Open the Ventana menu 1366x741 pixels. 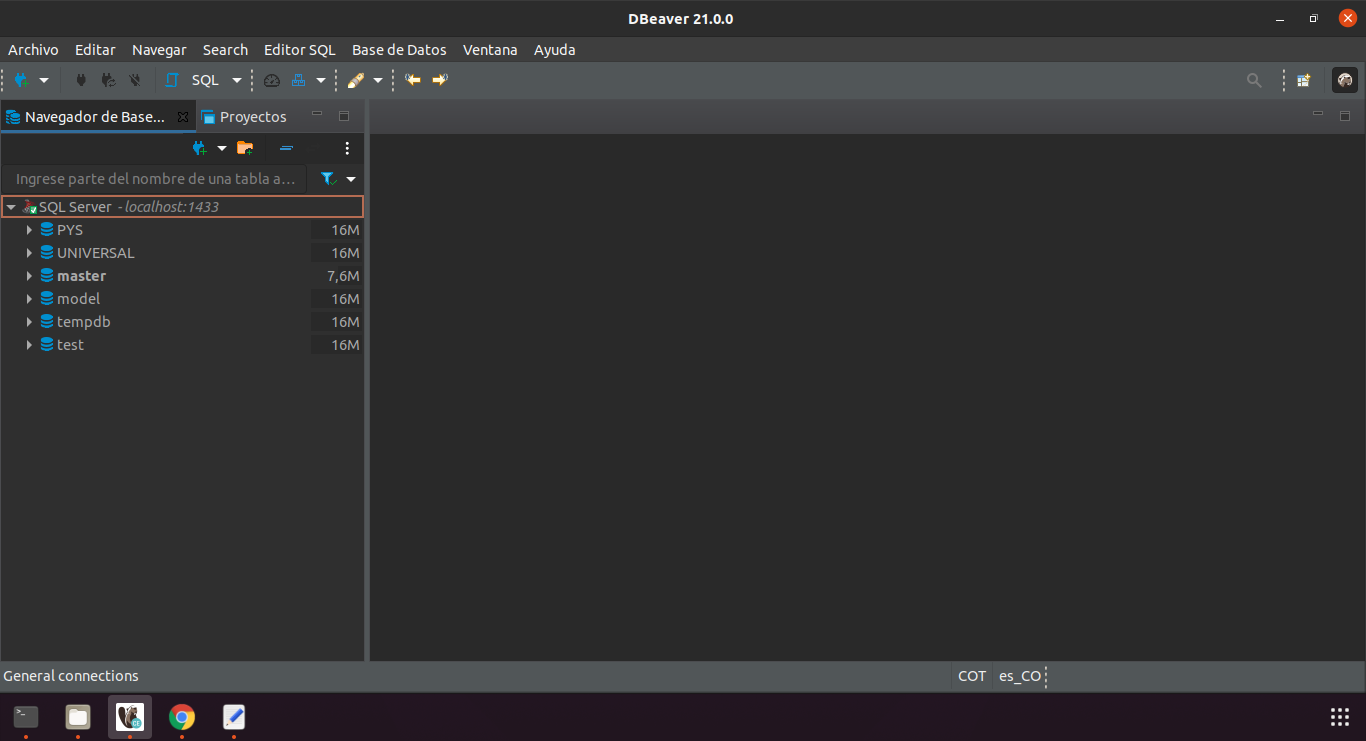(x=490, y=50)
